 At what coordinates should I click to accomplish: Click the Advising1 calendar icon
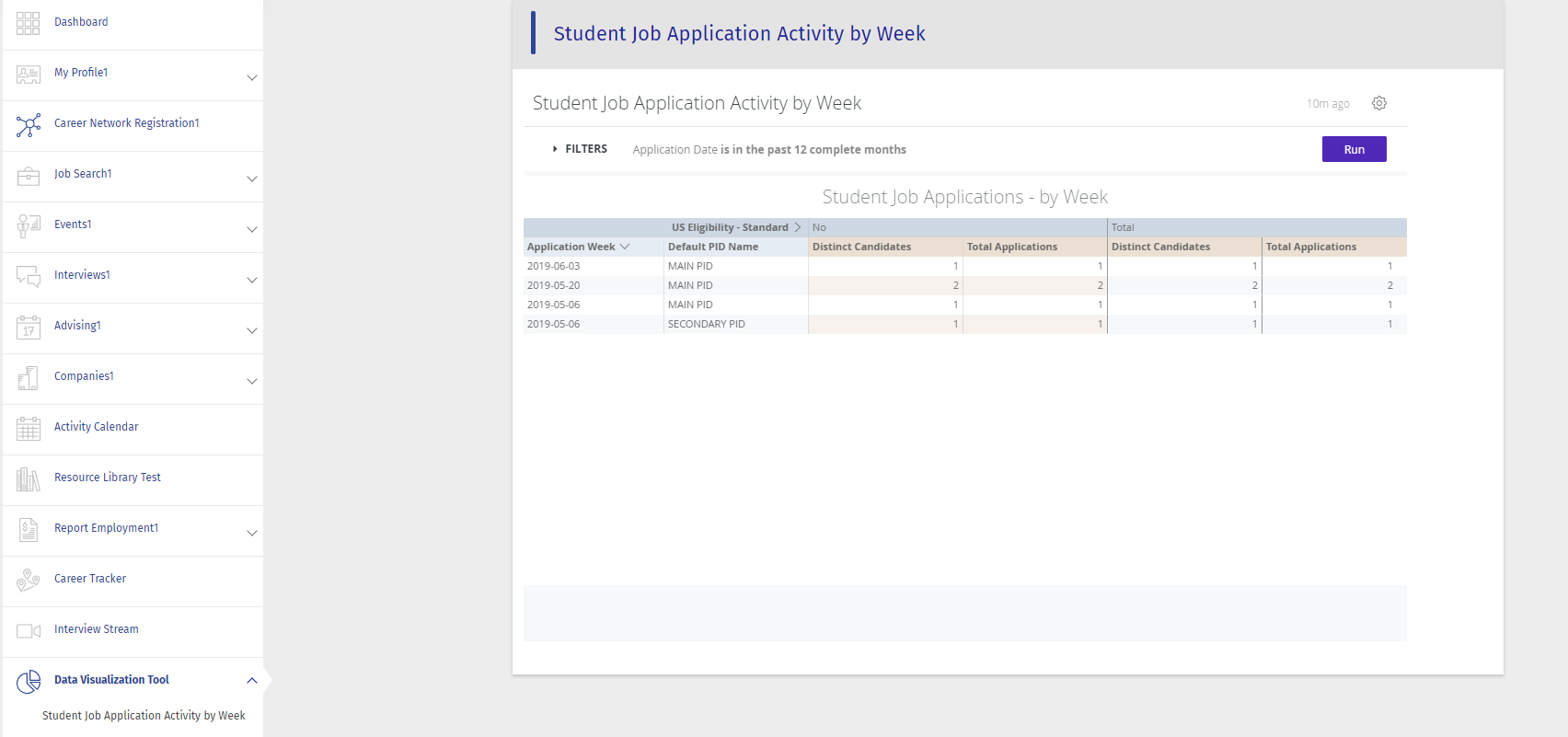[x=29, y=328]
